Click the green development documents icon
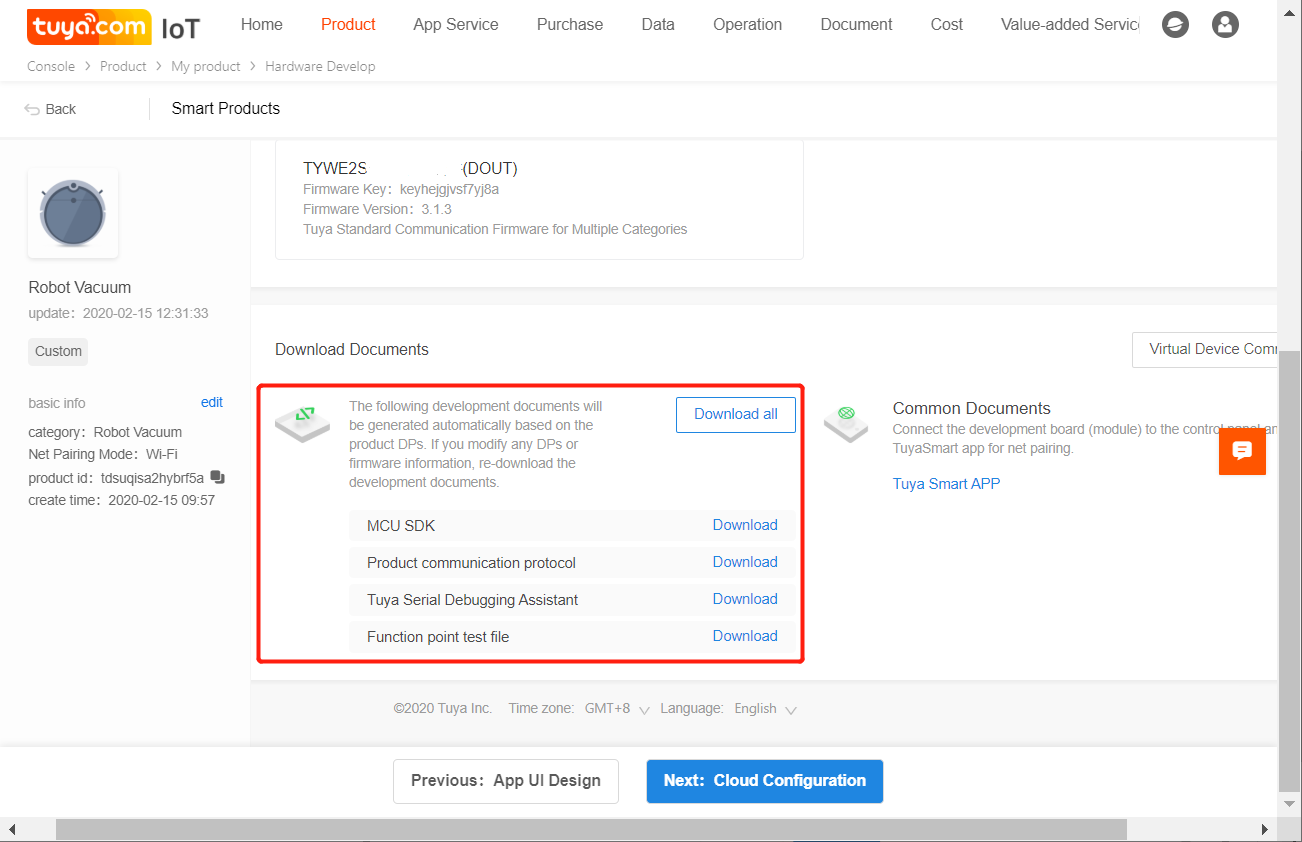Viewport: 1302px width, 842px height. pos(302,422)
